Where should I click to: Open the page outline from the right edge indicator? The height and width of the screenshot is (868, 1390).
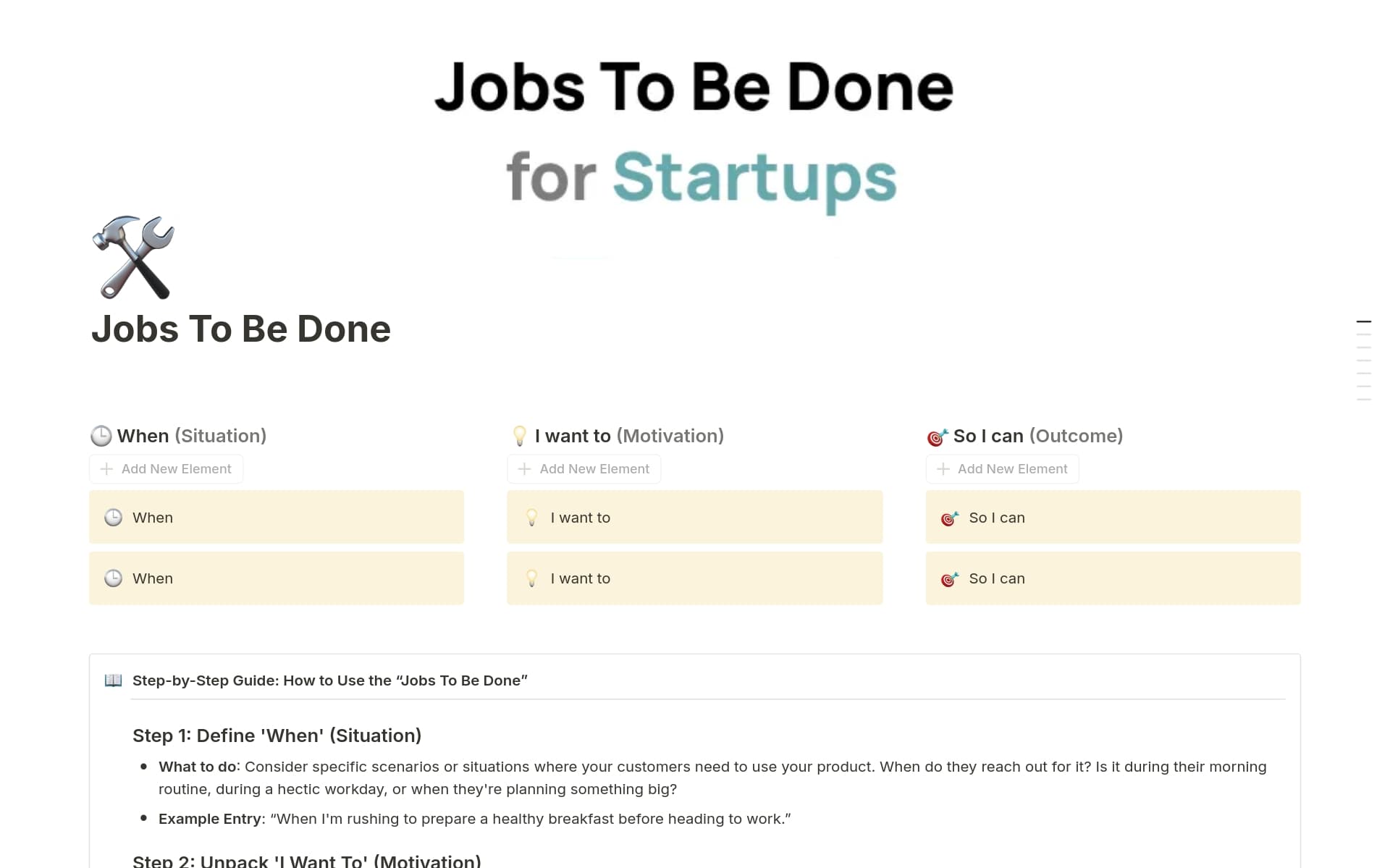click(x=1365, y=323)
